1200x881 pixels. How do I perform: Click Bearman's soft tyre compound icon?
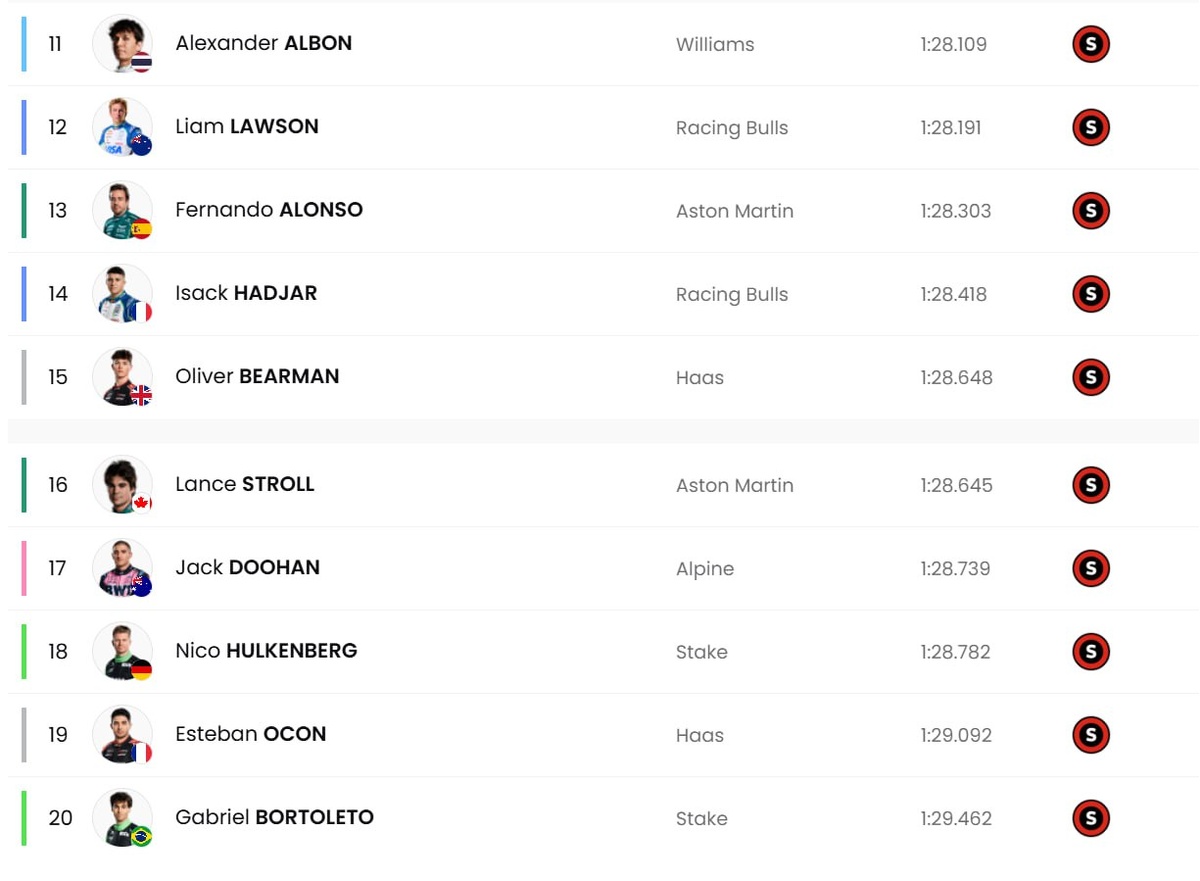coord(1091,377)
